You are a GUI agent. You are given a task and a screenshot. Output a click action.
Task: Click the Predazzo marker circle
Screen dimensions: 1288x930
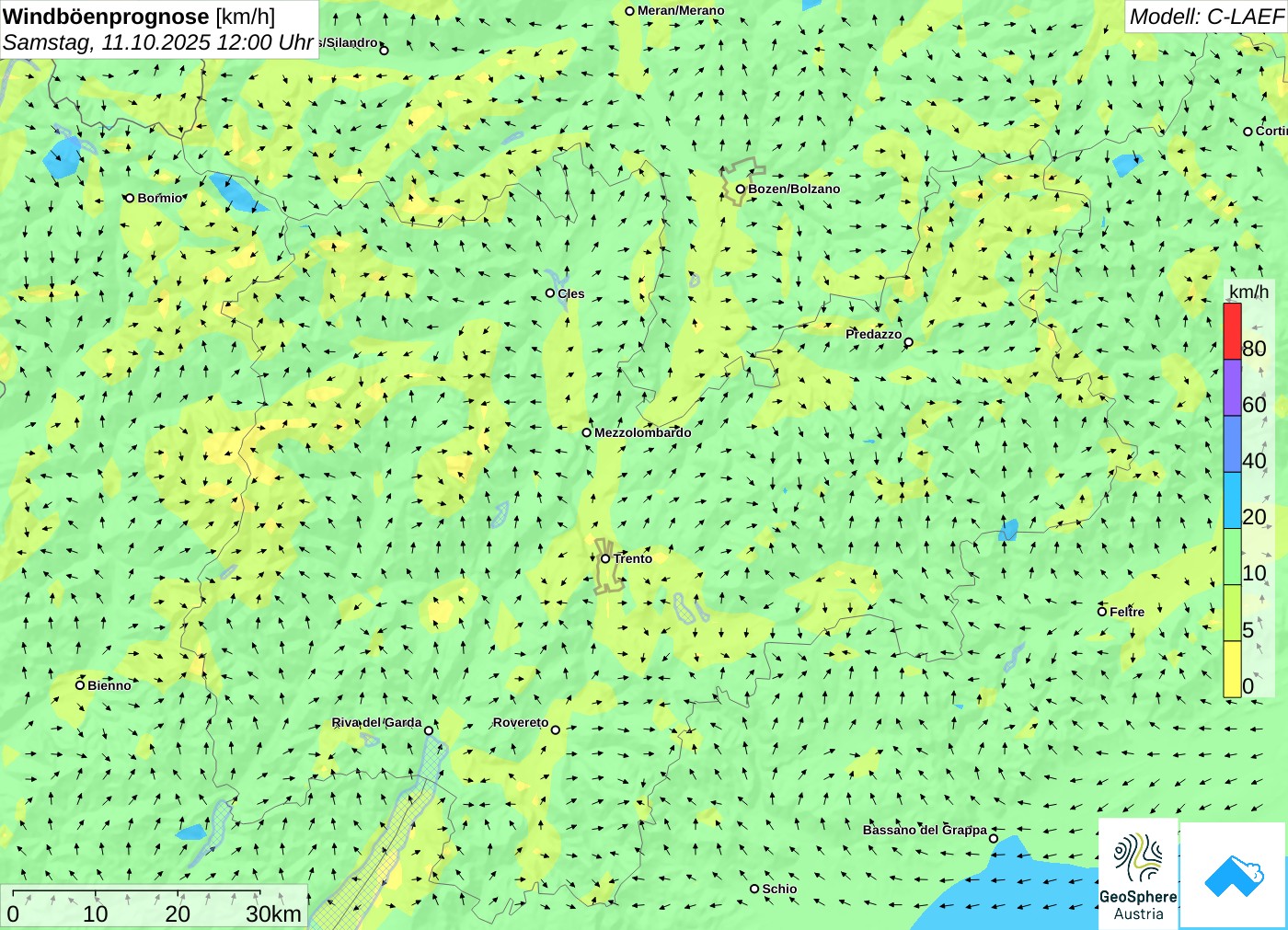[908, 342]
